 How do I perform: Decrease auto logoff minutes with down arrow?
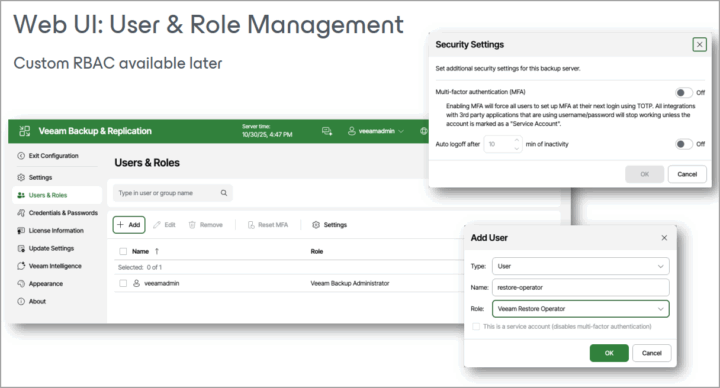[517, 148]
